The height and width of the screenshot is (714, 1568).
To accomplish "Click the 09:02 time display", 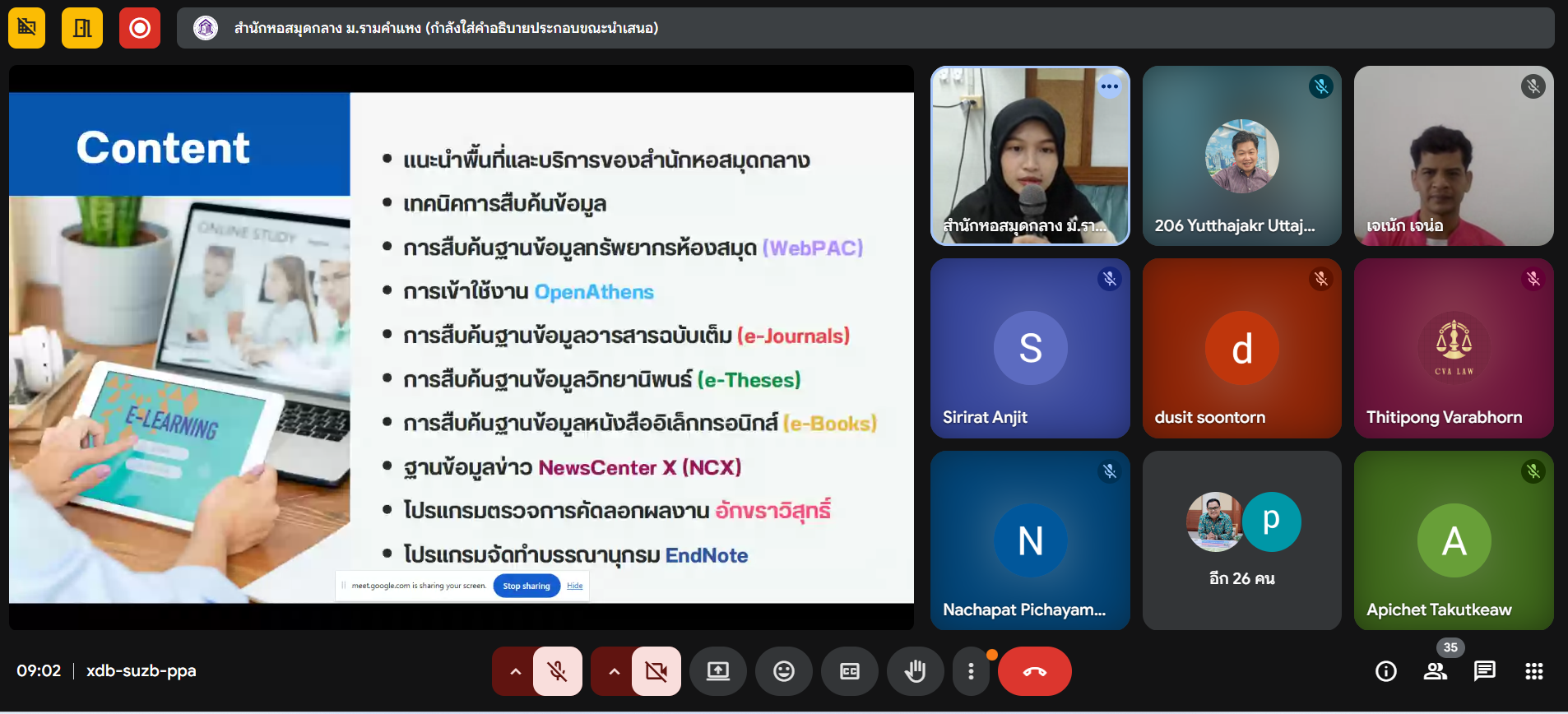I will coord(39,670).
